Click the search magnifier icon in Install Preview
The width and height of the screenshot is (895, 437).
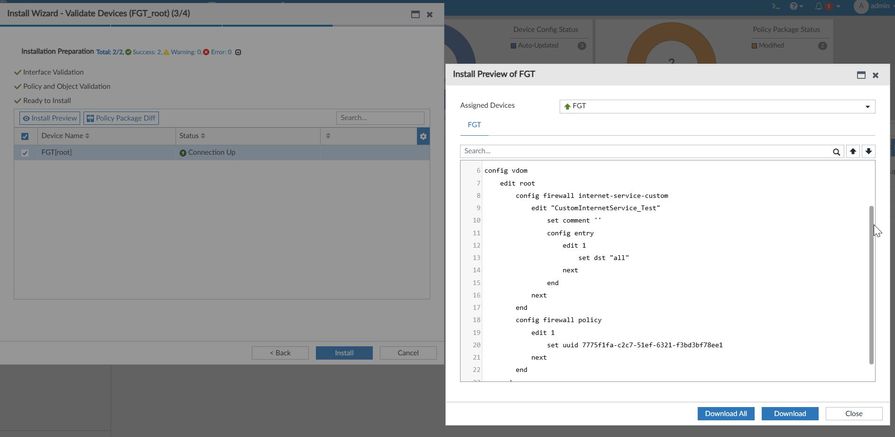click(836, 151)
